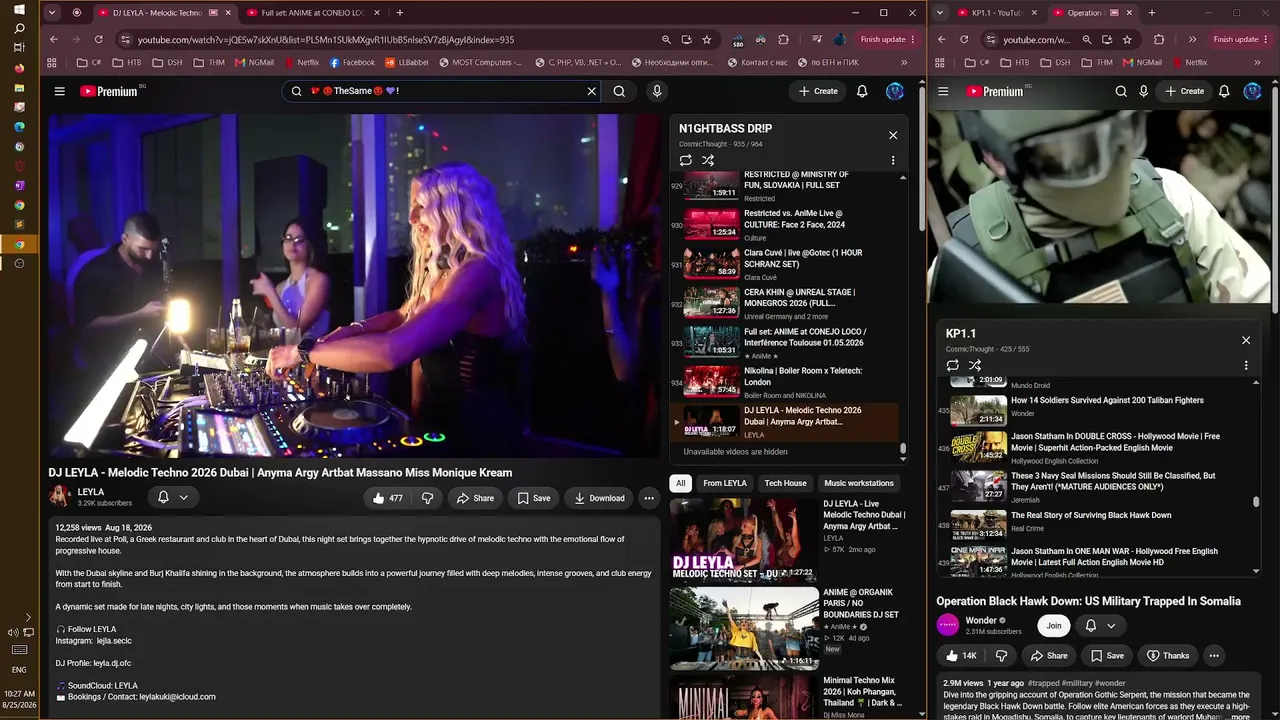Viewport: 1280px width, 720px height.
Task: Open more actions for DJ LEYLA video
Action: click(x=649, y=498)
